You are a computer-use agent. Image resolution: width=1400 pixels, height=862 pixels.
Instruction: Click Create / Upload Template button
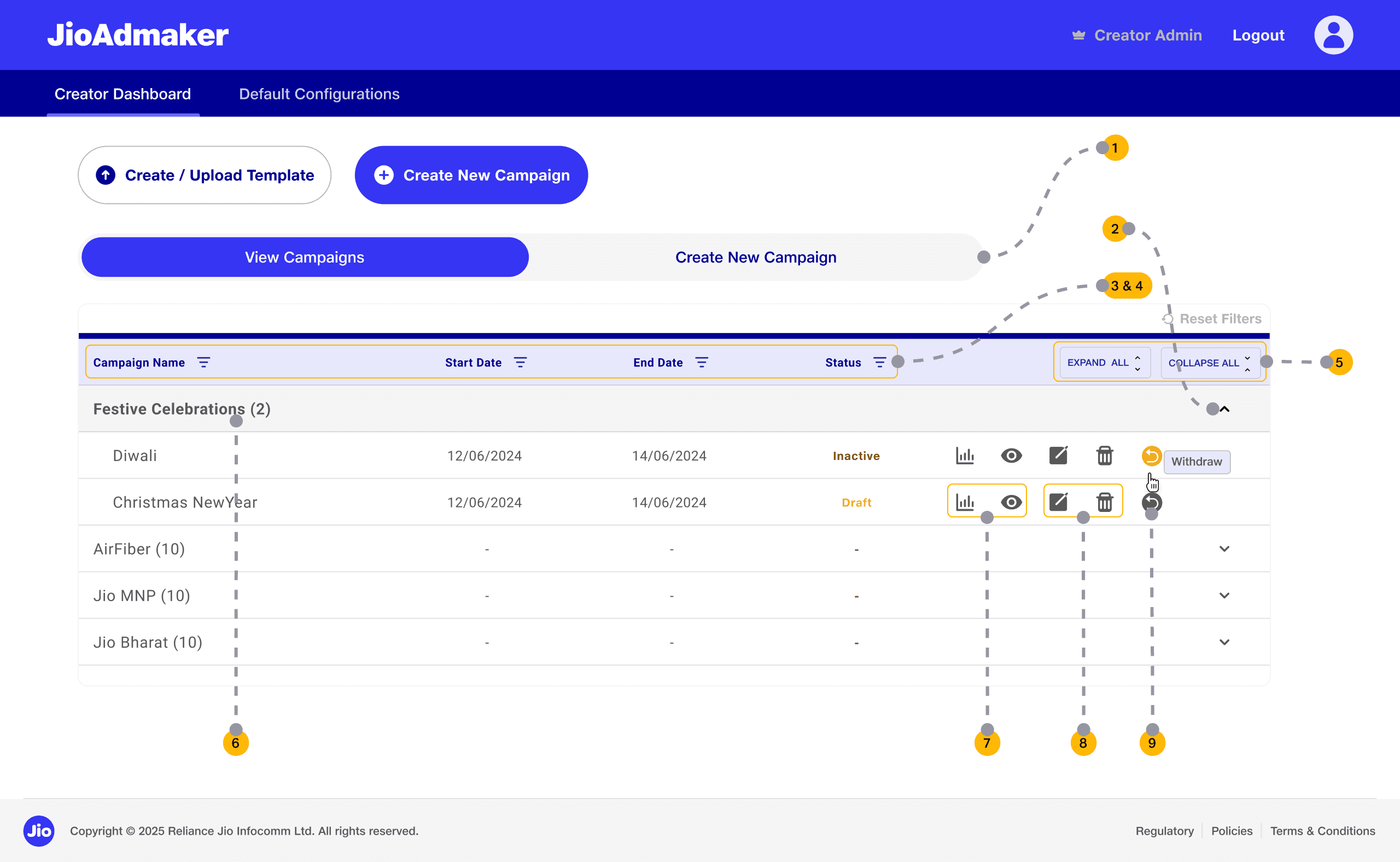(204, 175)
